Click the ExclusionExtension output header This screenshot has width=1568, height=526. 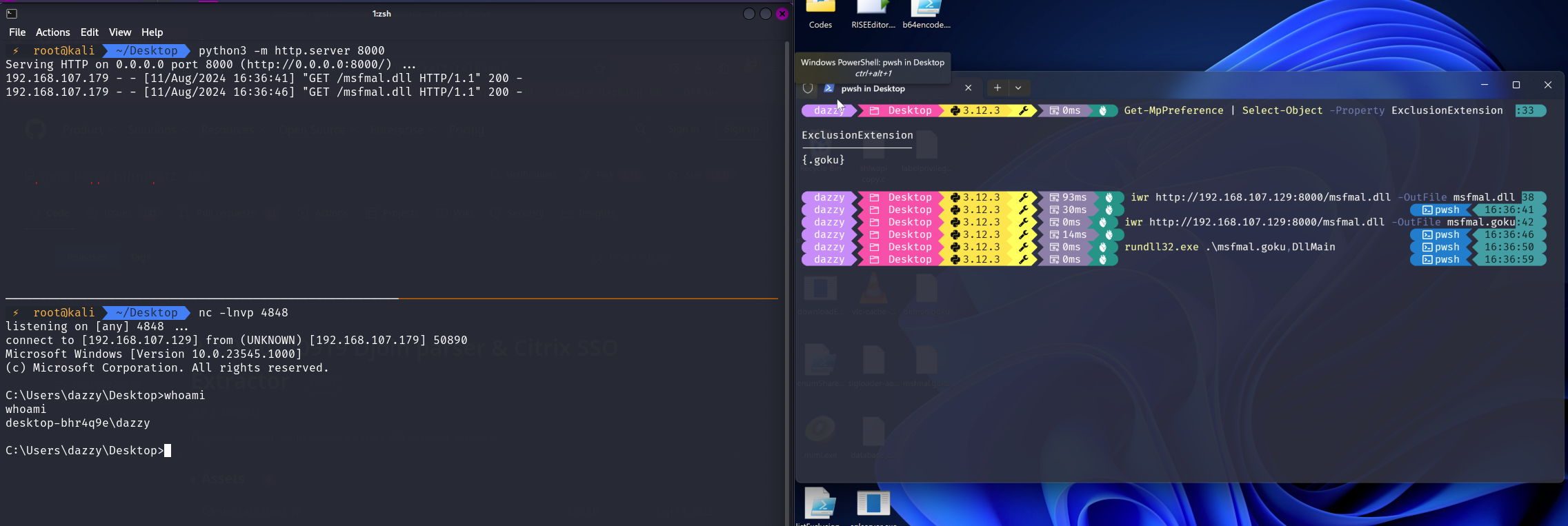pyautogui.click(x=857, y=135)
